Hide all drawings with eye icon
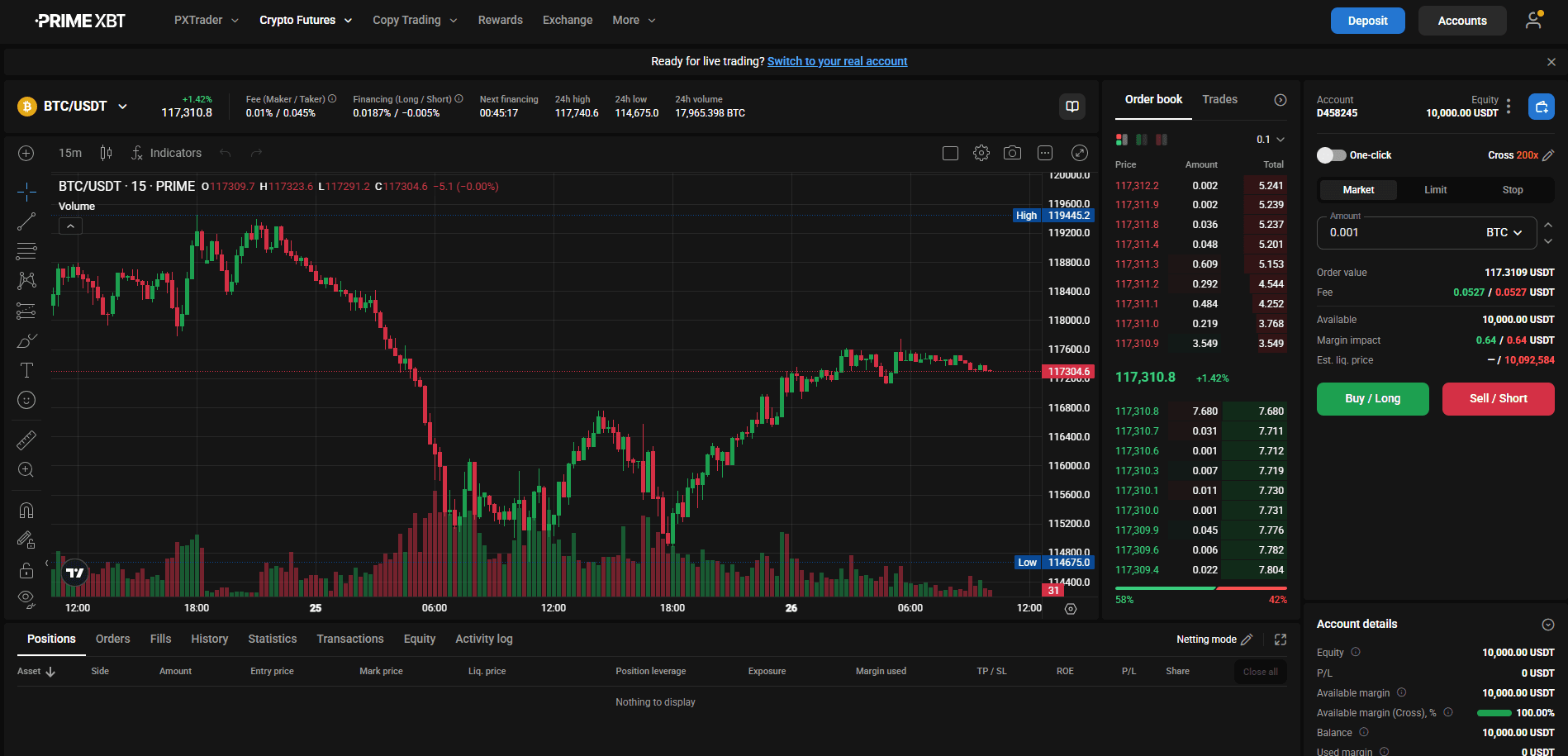Image resolution: width=1568 pixels, height=756 pixels. [26, 598]
